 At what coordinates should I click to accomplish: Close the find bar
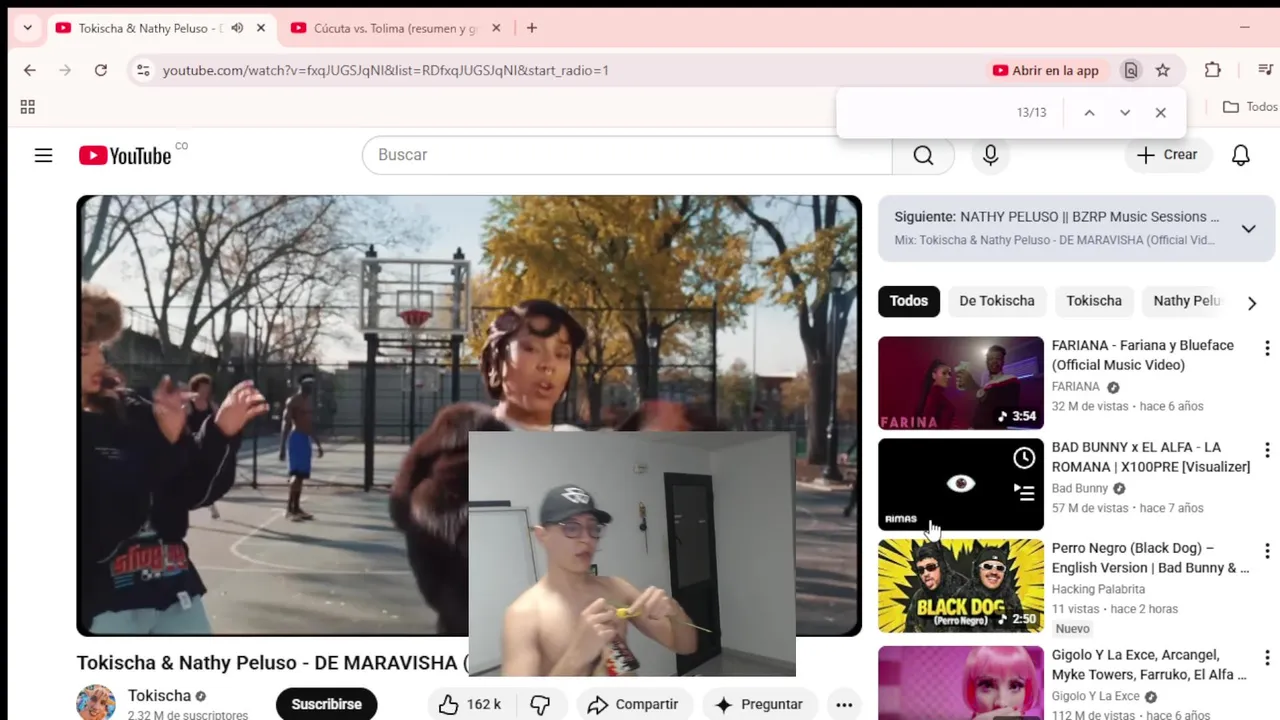[x=1160, y=113]
